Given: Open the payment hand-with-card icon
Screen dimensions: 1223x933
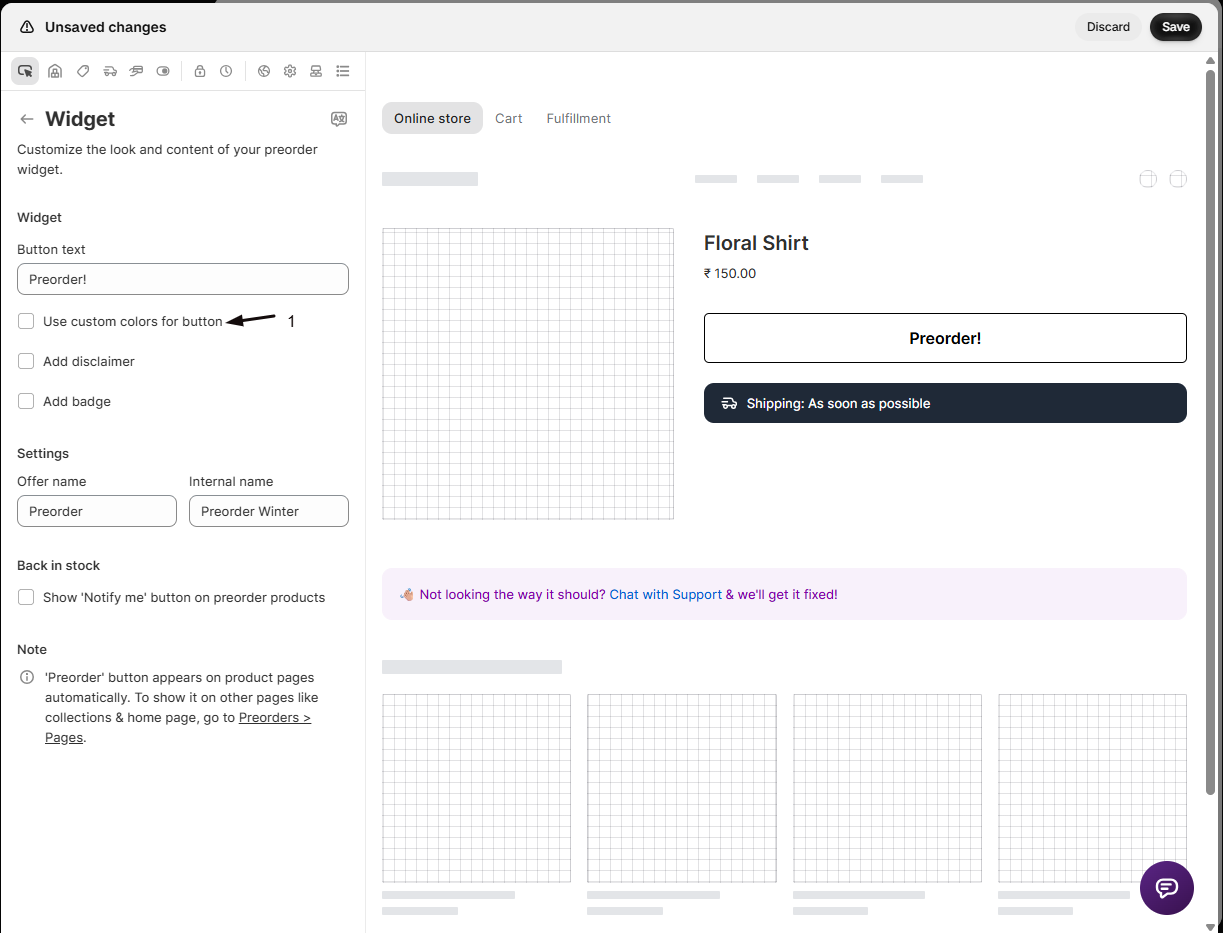Looking at the screenshot, I should click(136, 71).
